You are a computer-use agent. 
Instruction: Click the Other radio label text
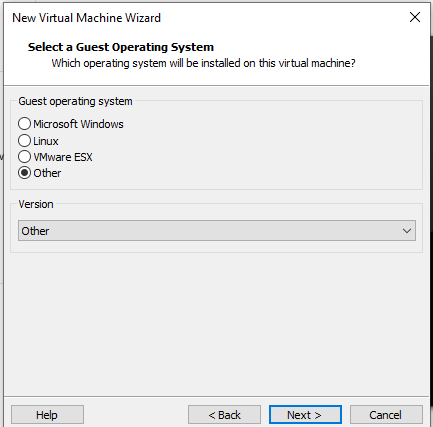pos(47,173)
